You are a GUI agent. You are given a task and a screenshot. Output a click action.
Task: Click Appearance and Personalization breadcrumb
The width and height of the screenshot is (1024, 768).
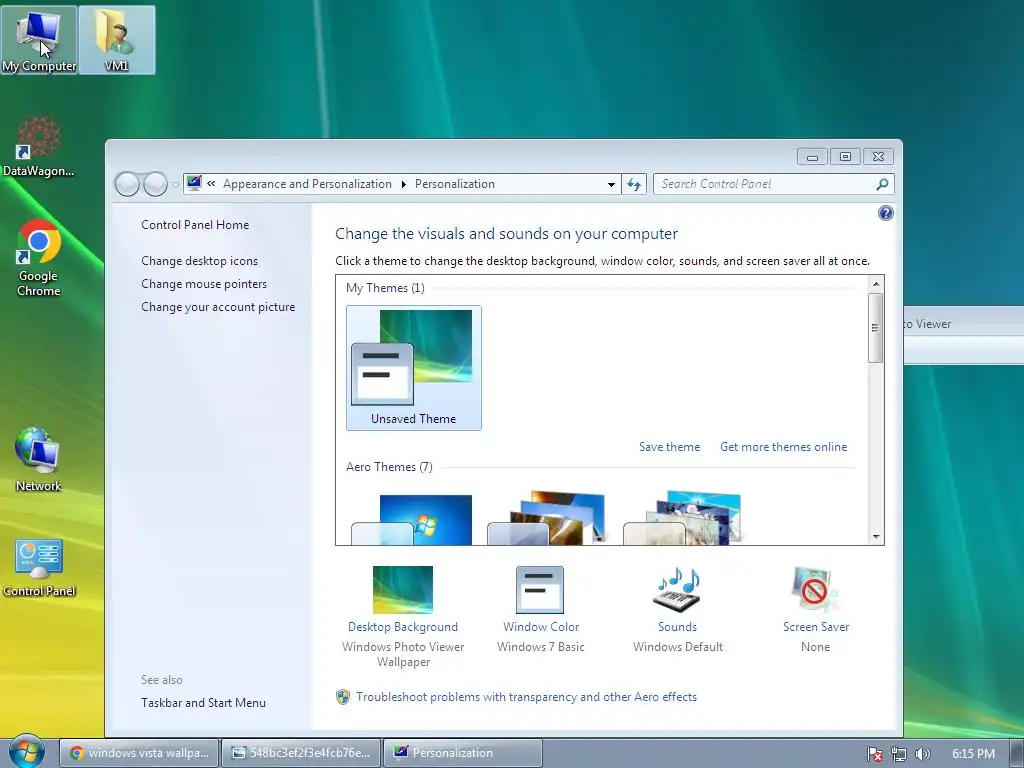307,184
